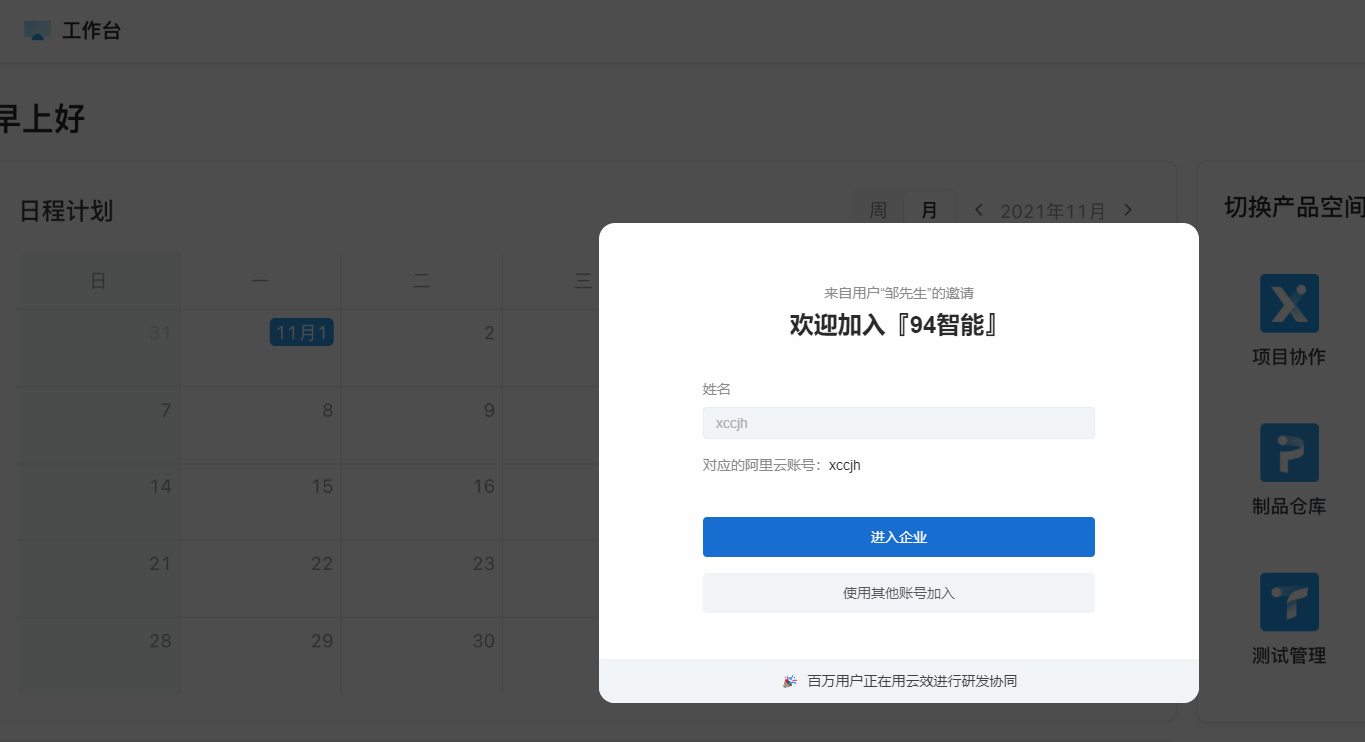This screenshot has height=742, width=1365.
Task: Click the 姓名 input field
Action: coord(899,423)
